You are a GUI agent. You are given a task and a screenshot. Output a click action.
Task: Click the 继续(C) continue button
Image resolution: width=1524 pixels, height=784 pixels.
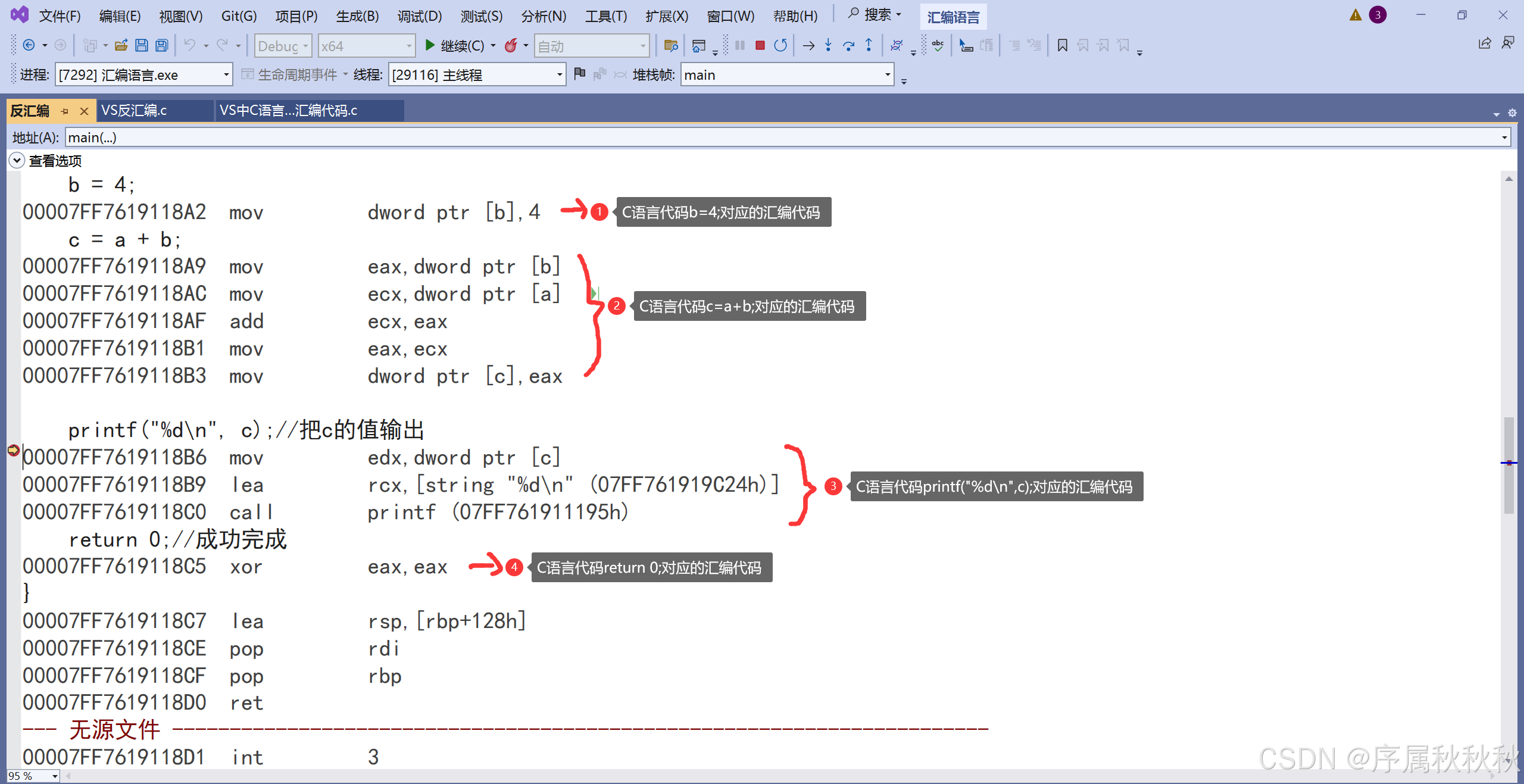[455, 46]
